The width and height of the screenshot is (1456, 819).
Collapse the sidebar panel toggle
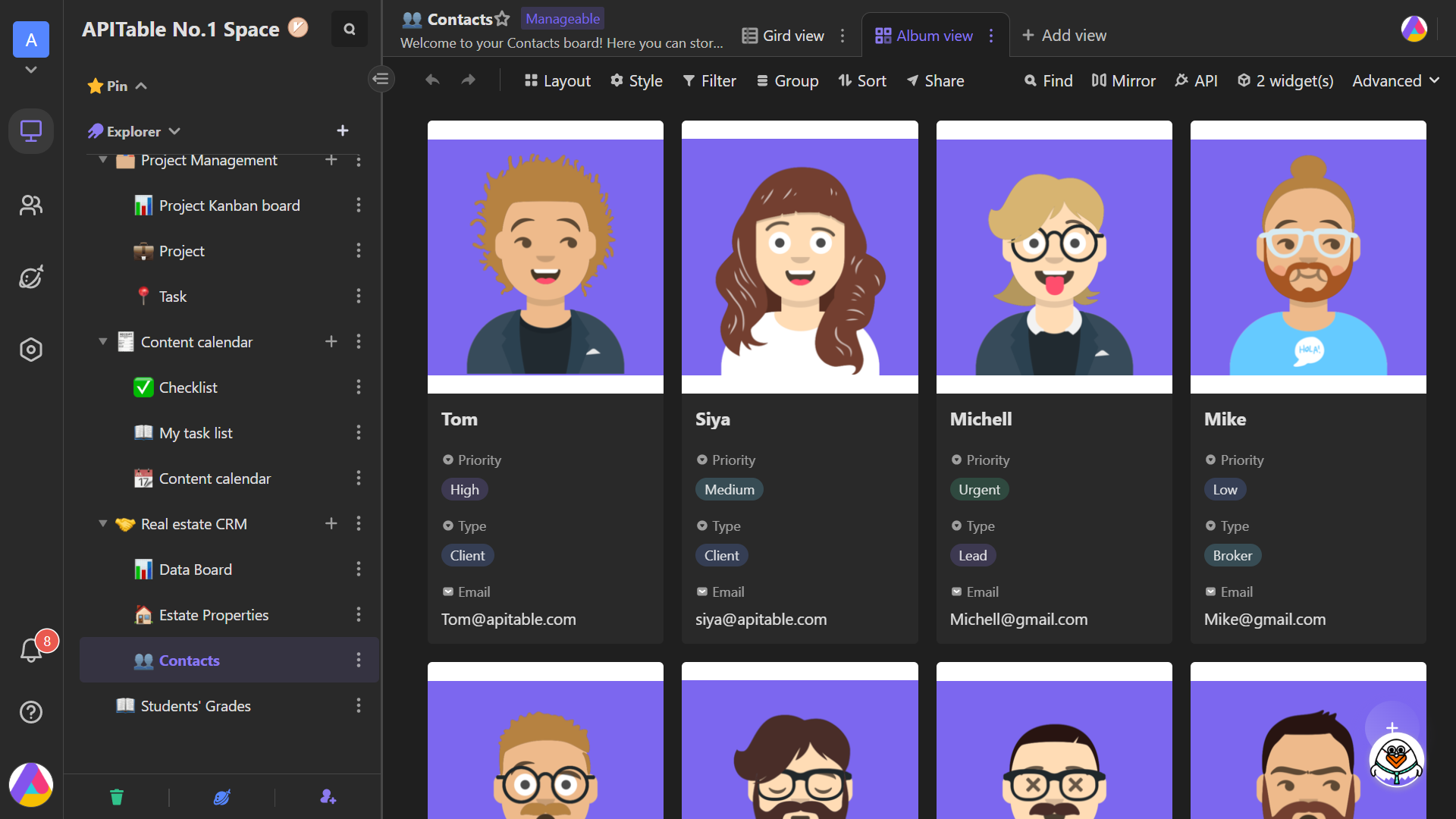(381, 79)
